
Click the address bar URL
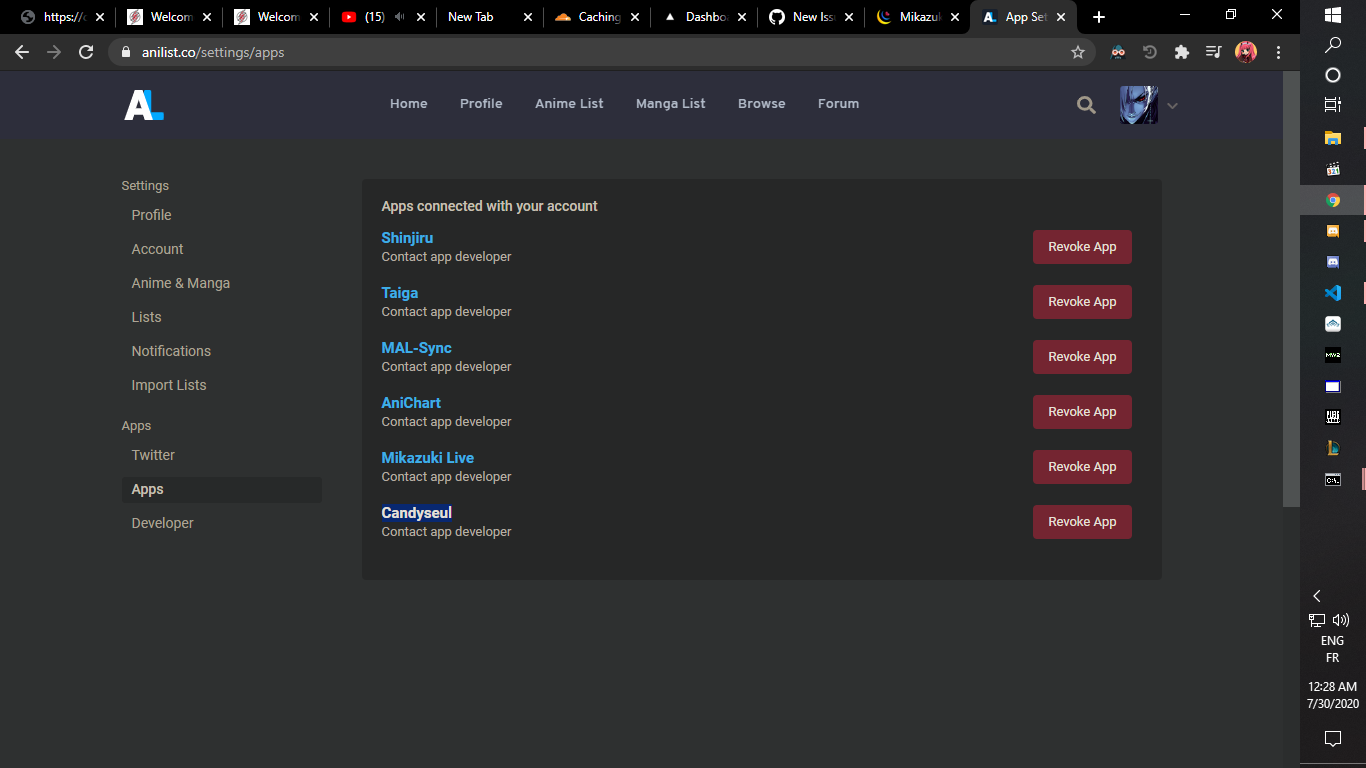pos(213,52)
